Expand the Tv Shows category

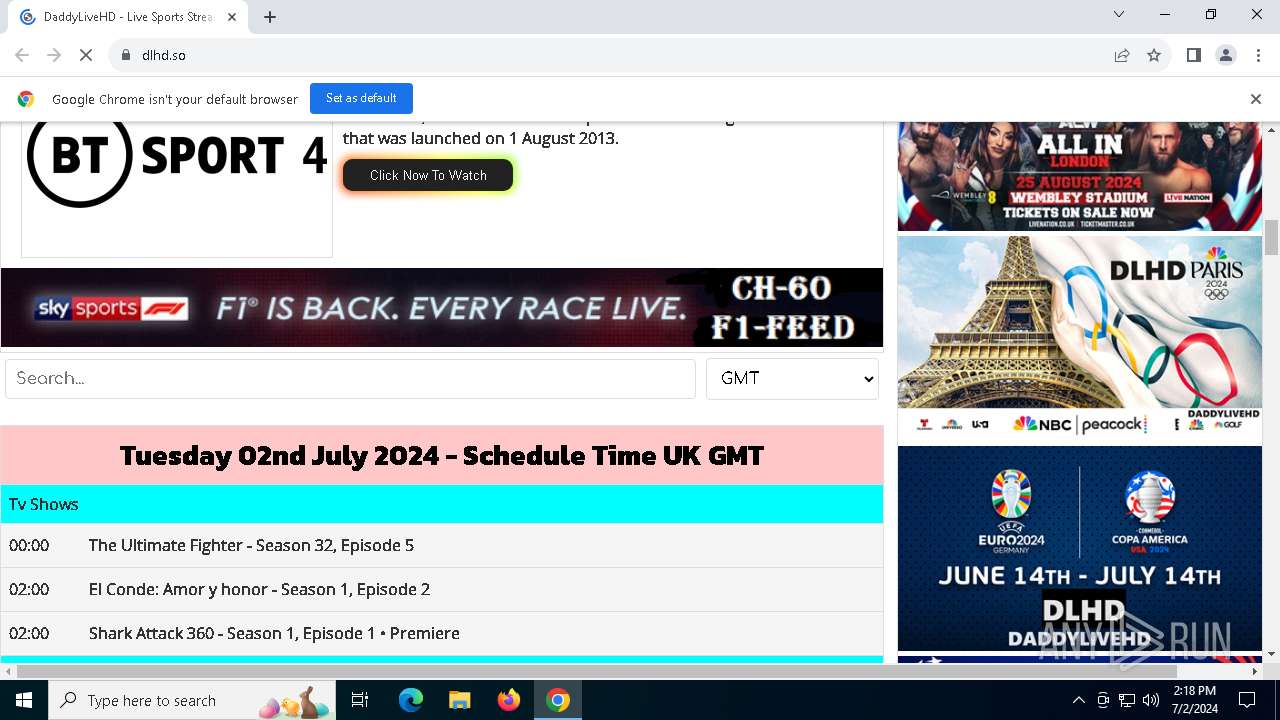442,504
